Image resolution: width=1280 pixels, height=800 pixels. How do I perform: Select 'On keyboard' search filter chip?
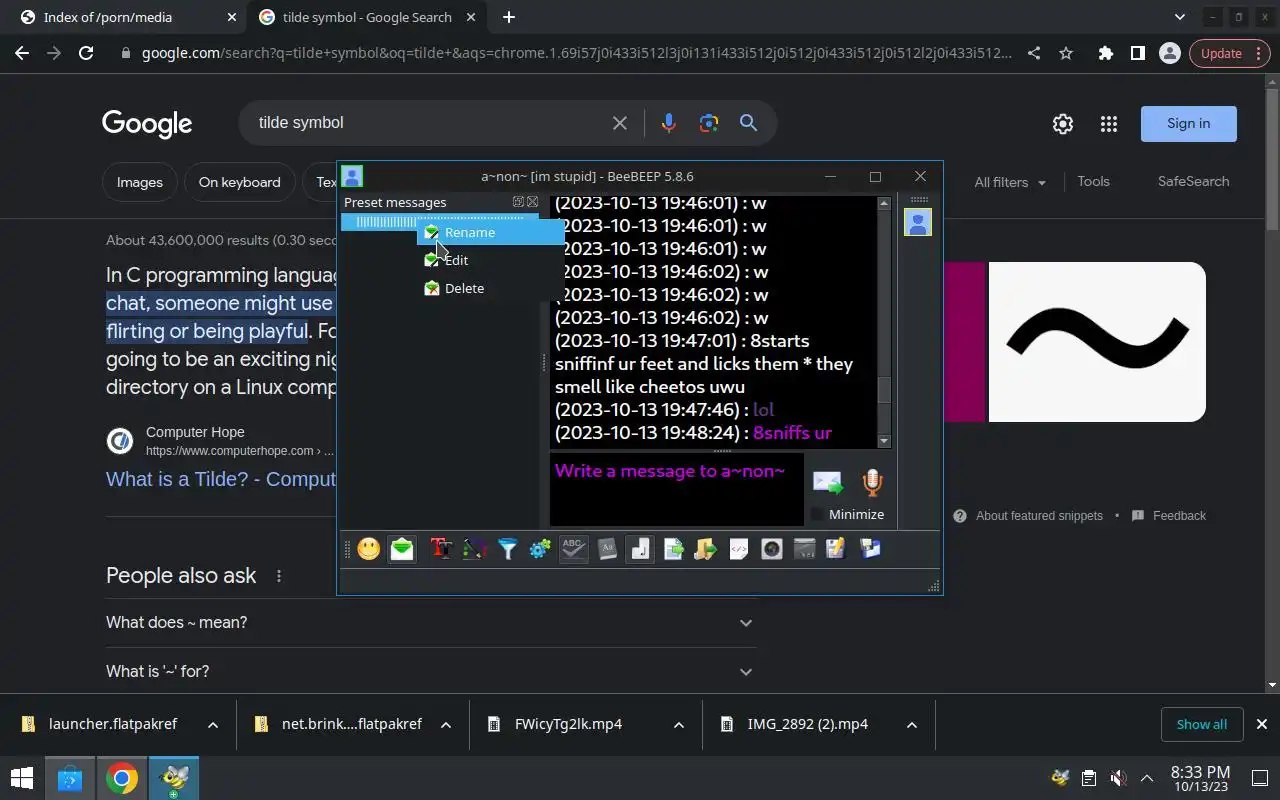[239, 182]
